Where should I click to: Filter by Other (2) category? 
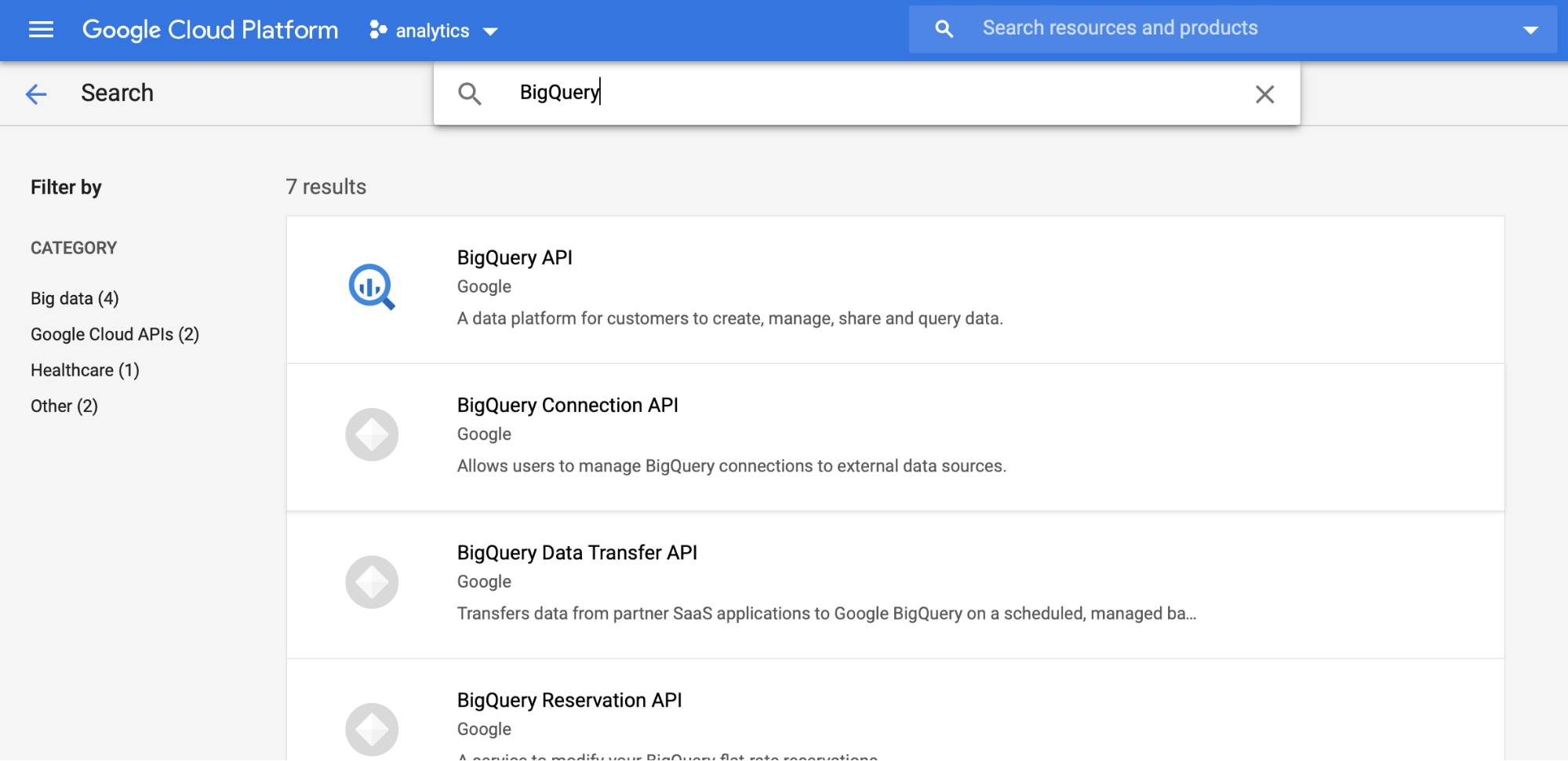pos(64,406)
